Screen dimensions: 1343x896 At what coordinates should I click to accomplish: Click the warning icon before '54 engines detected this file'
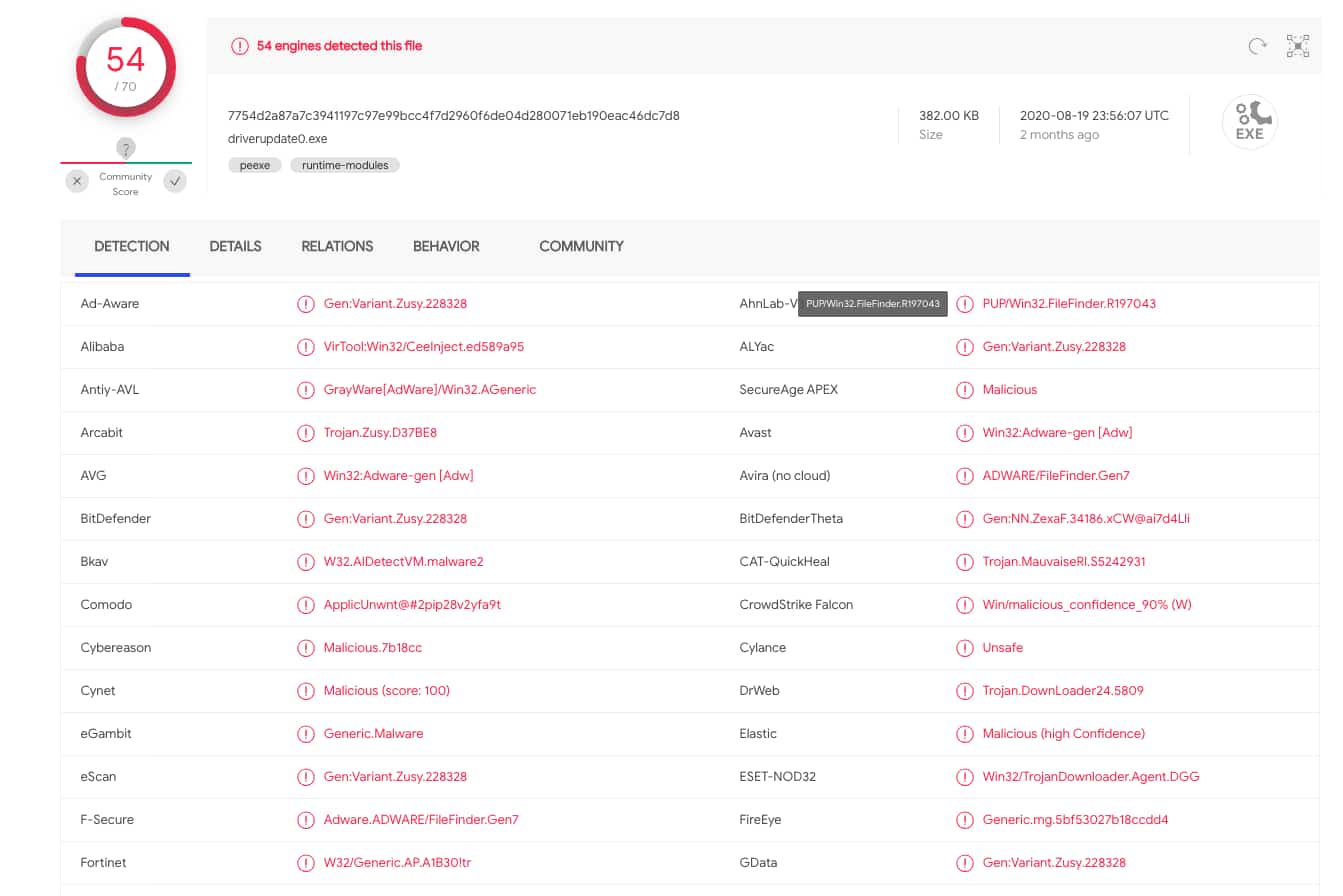[x=240, y=46]
